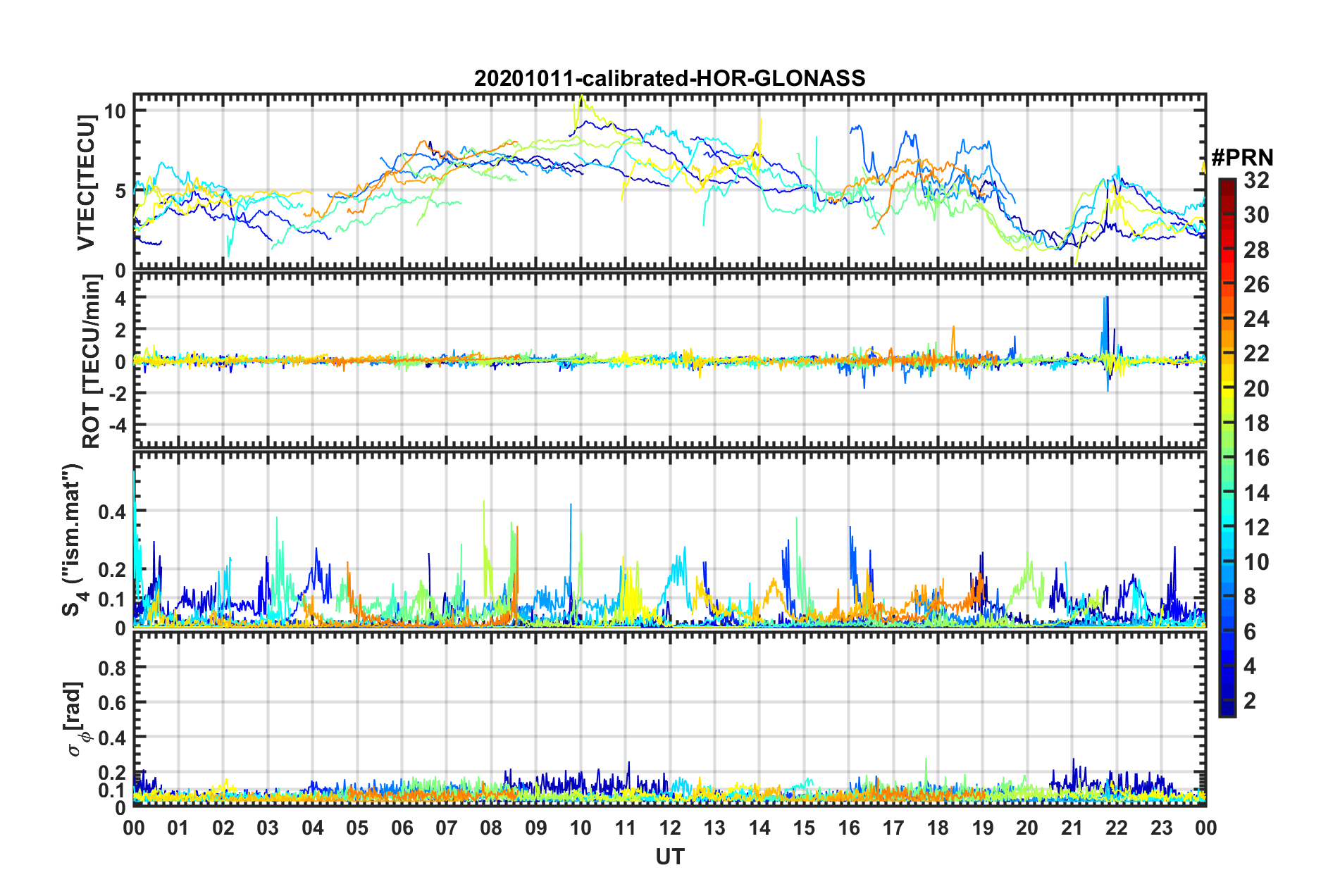Click the colorbar tick label "24"
This screenshot has height=896, width=1340.
point(1257,319)
